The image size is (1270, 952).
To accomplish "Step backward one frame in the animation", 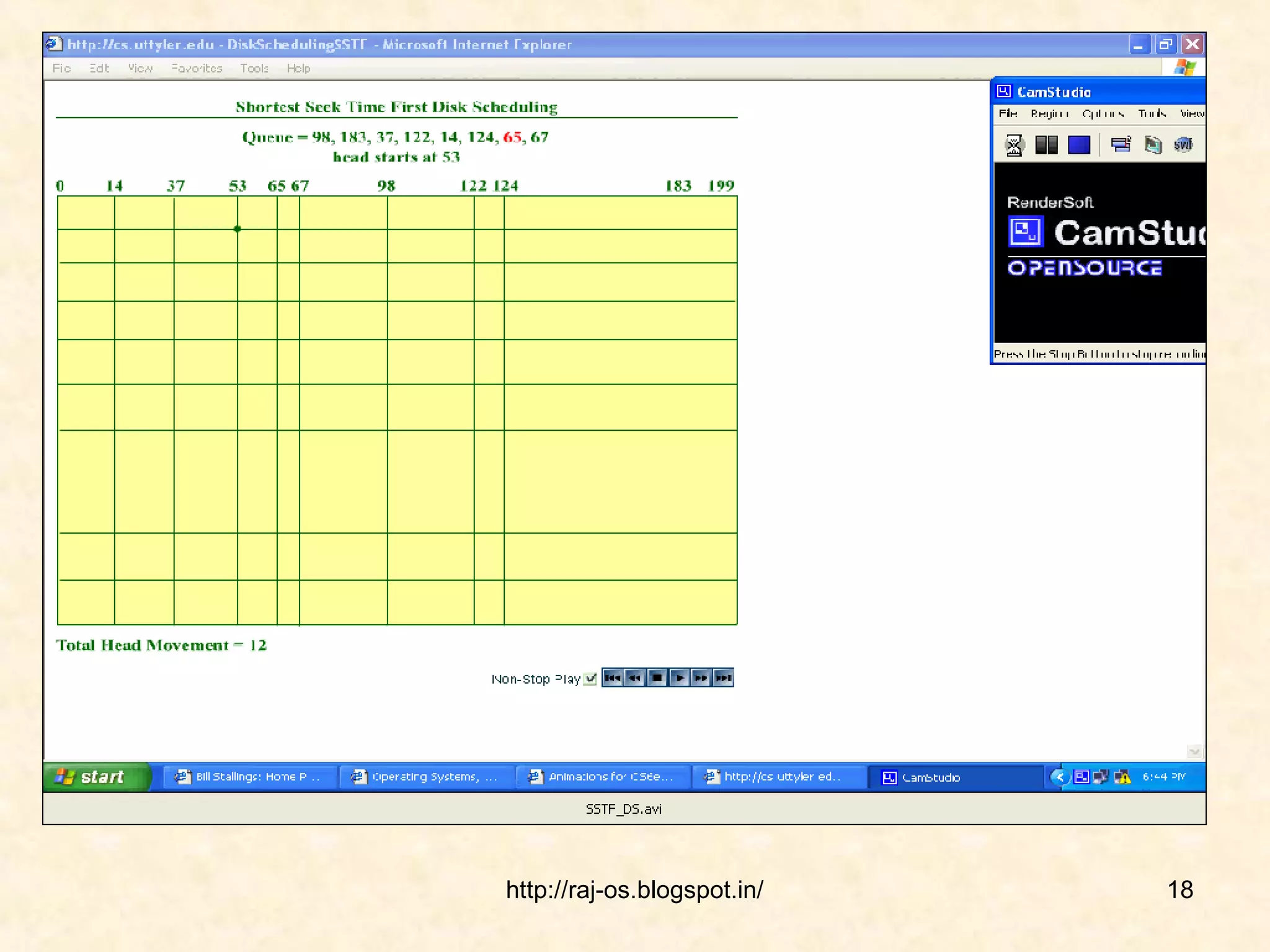I will [x=634, y=678].
